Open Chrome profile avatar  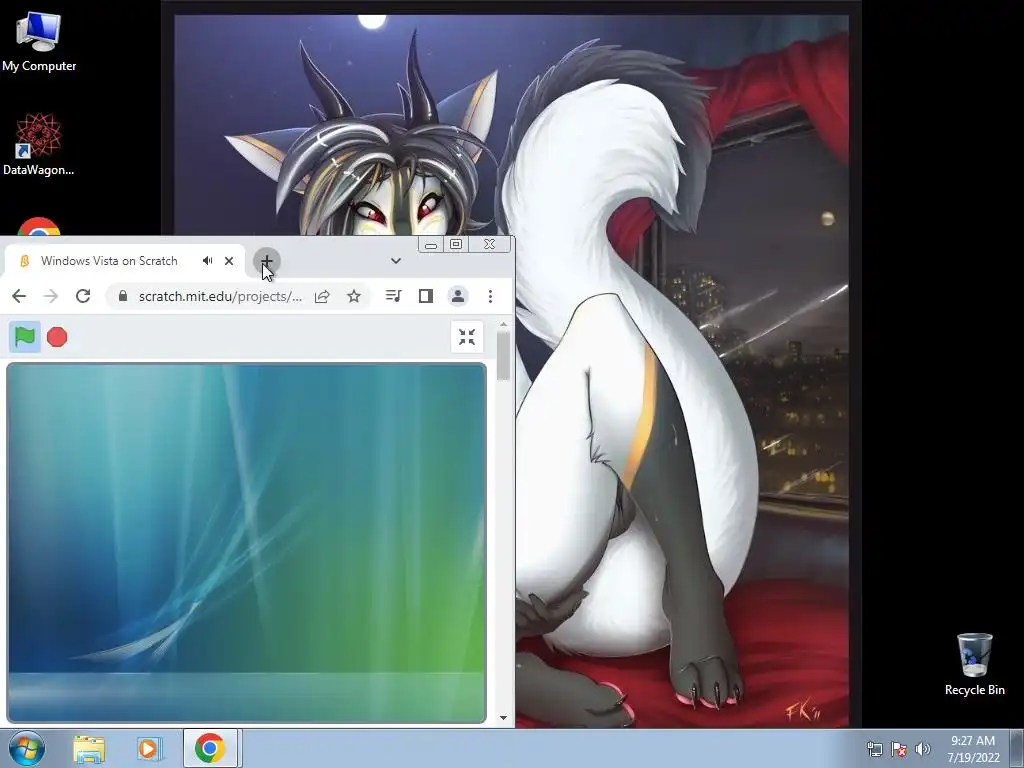pos(458,296)
